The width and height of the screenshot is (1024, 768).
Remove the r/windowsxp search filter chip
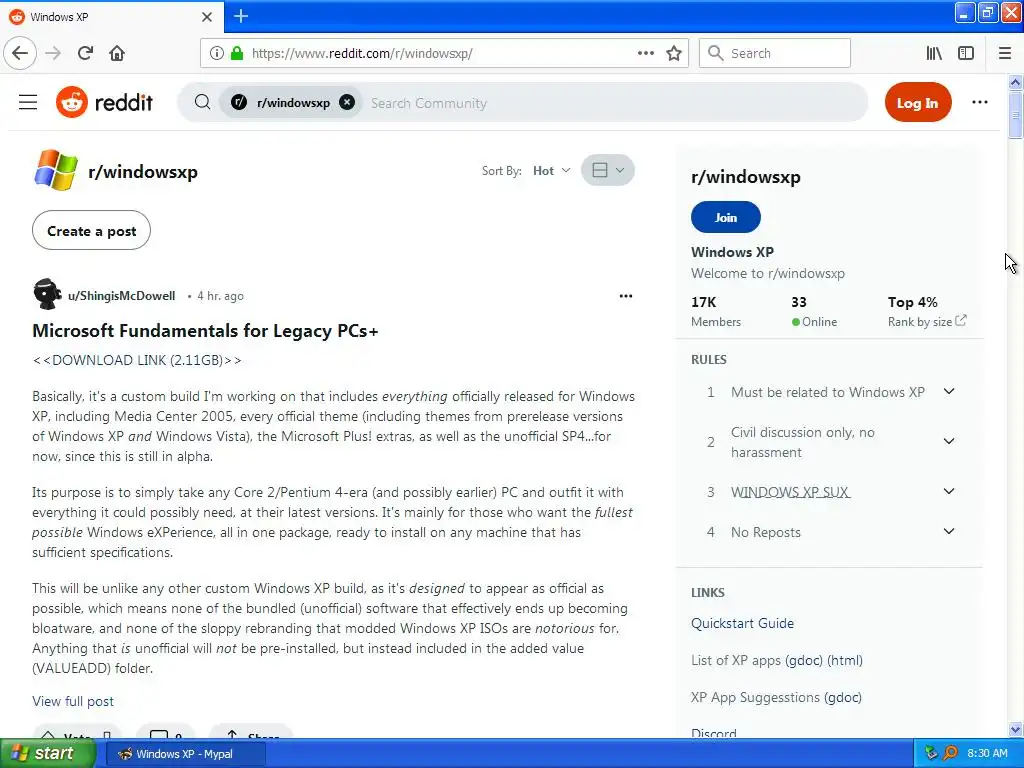(x=347, y=103)
